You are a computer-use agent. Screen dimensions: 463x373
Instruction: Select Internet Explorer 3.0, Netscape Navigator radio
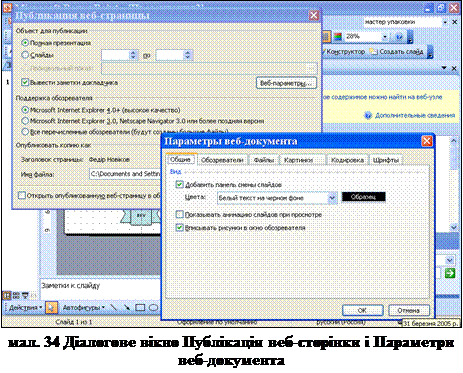[x=25, y=121]
